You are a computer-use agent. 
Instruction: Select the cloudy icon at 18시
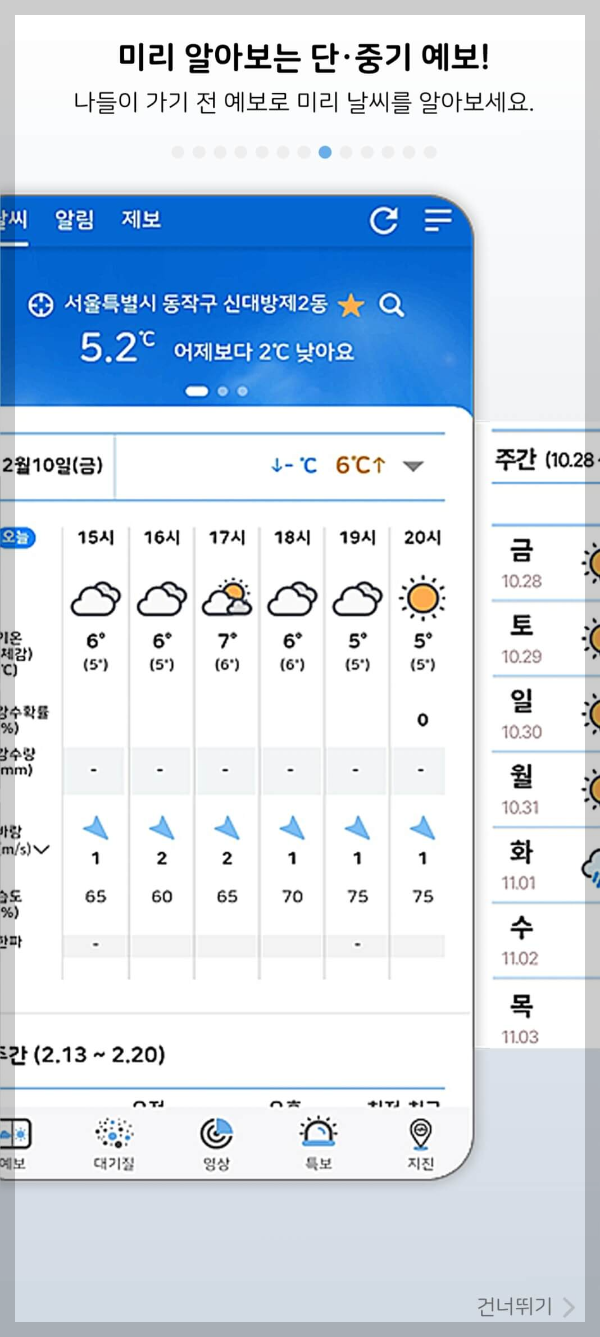tap(292, 598)
